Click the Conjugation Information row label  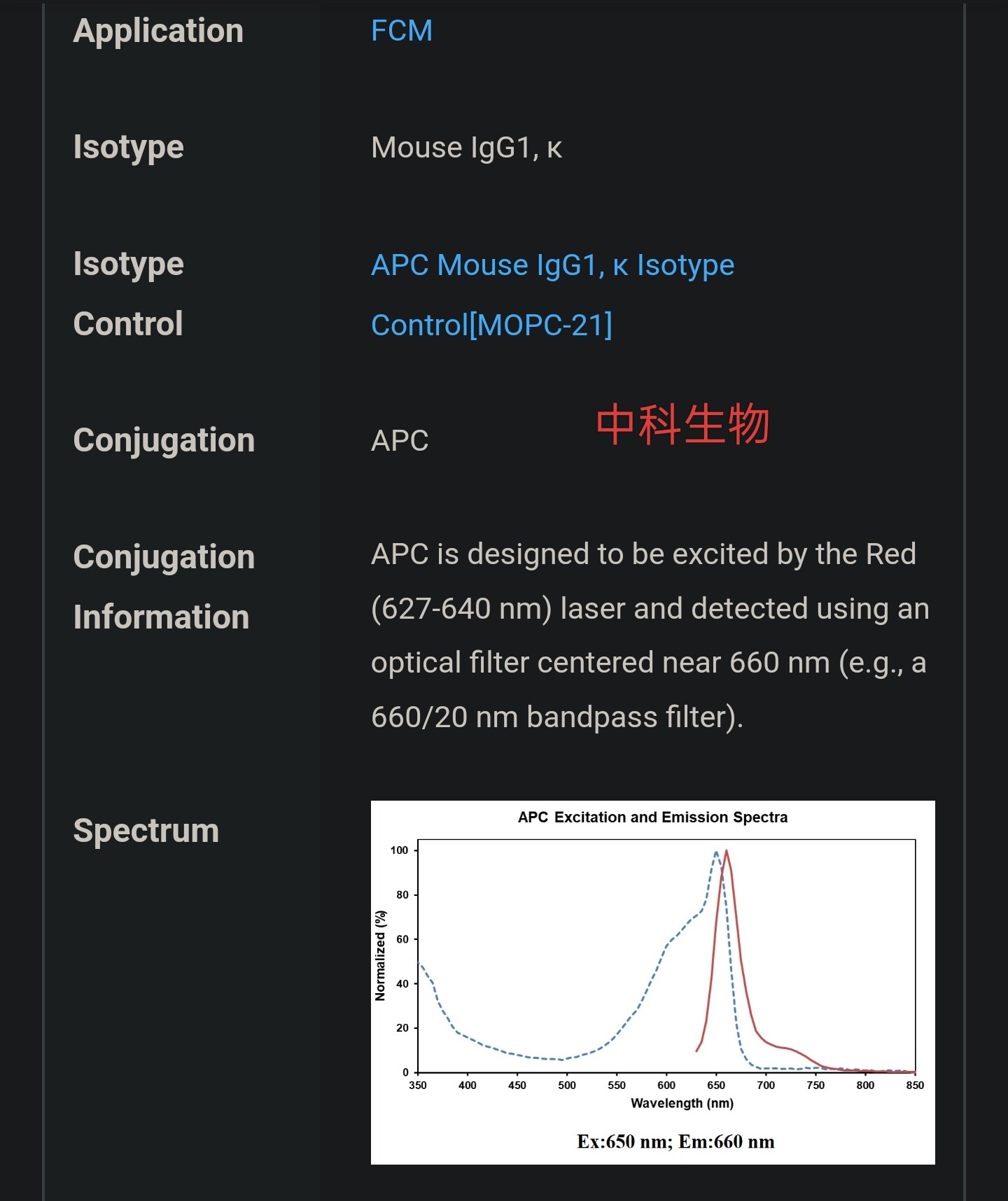pyautogui.click(x=164, y=587)
